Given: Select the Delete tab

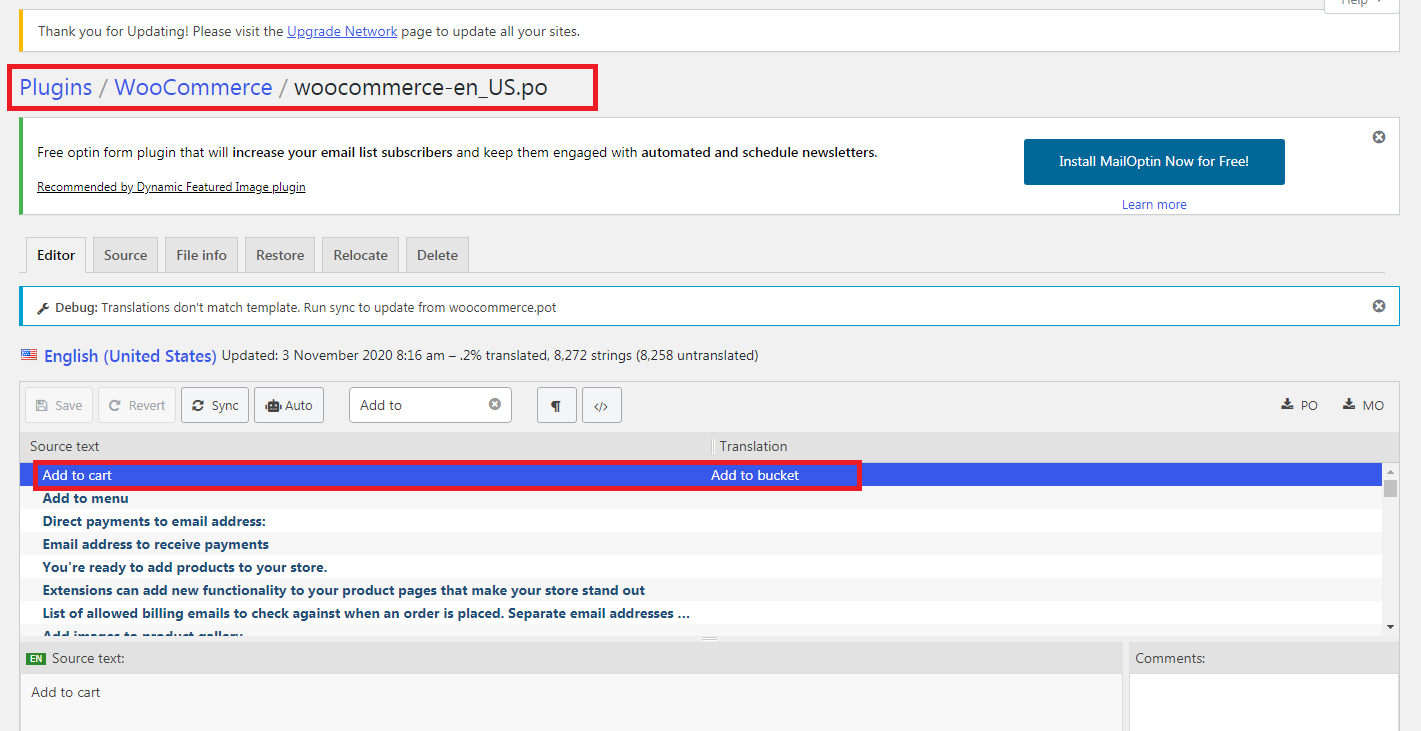Looking at the screenshot, I should tap(437, 255).
